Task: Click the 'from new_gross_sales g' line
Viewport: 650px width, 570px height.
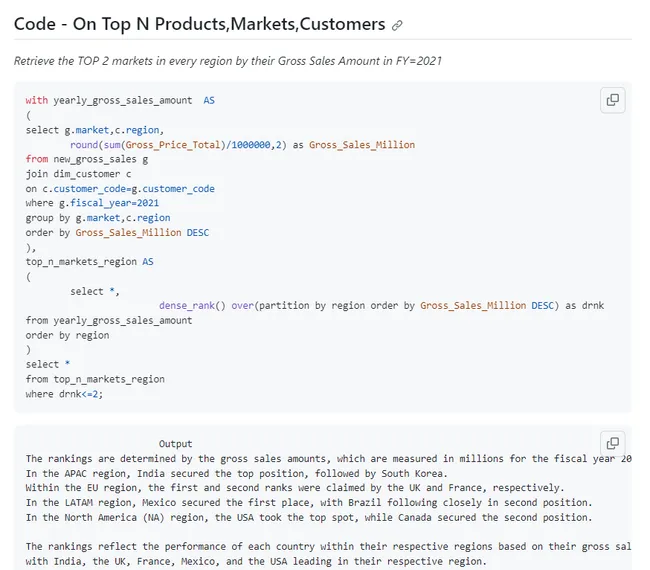Action: tap(87, 159)
